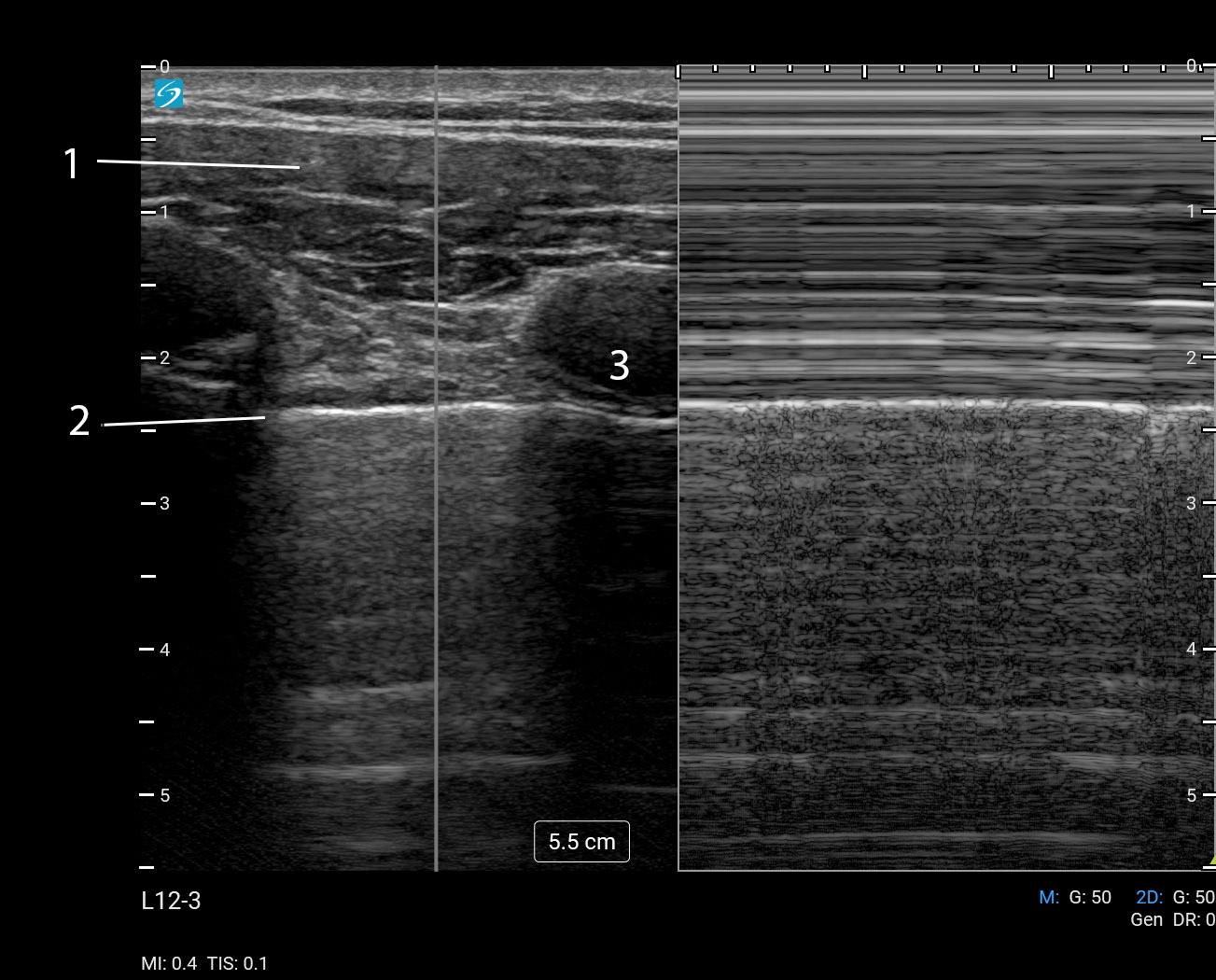Screen dimensions: 1216x980
Task: Click the 3 cm mark on left depth scale
Action: [164, 503]
